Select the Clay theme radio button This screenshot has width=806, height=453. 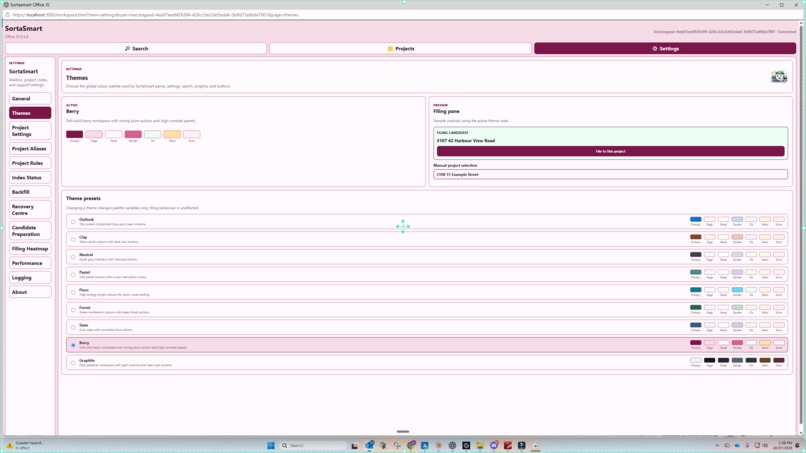(73, 240)
